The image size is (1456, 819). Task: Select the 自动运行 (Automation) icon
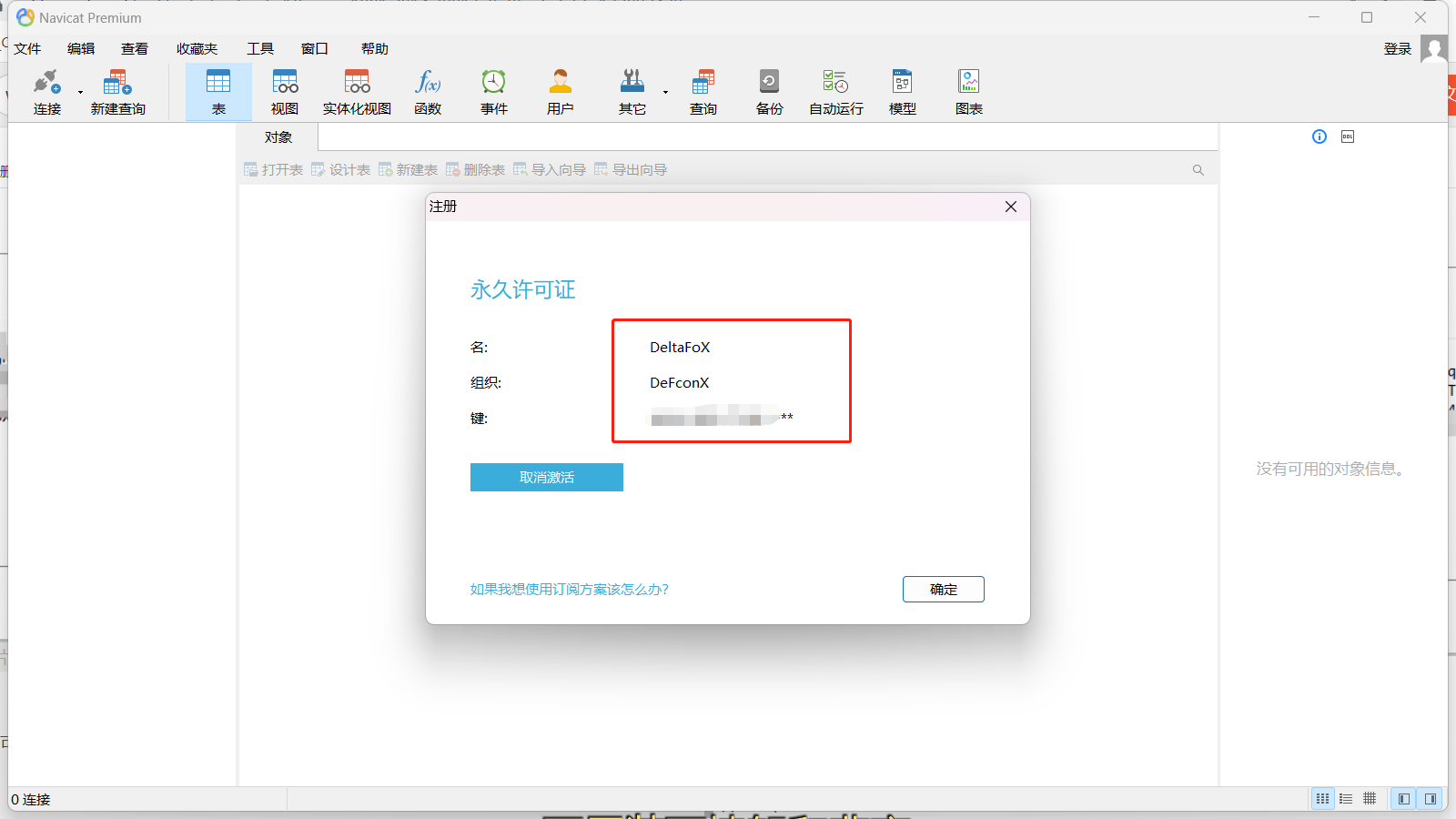(836, 92)
